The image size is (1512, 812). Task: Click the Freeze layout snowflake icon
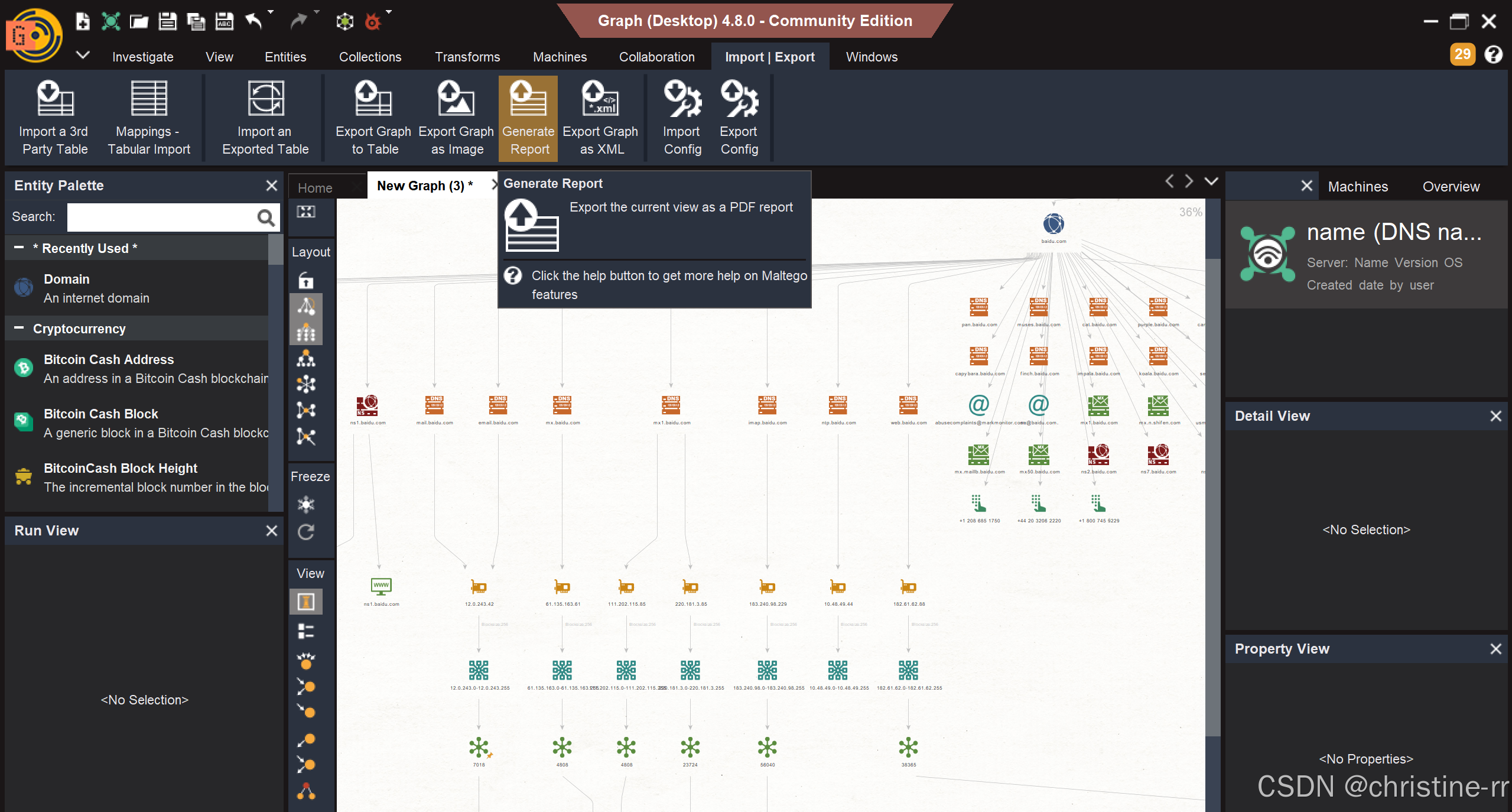point(305,504)
